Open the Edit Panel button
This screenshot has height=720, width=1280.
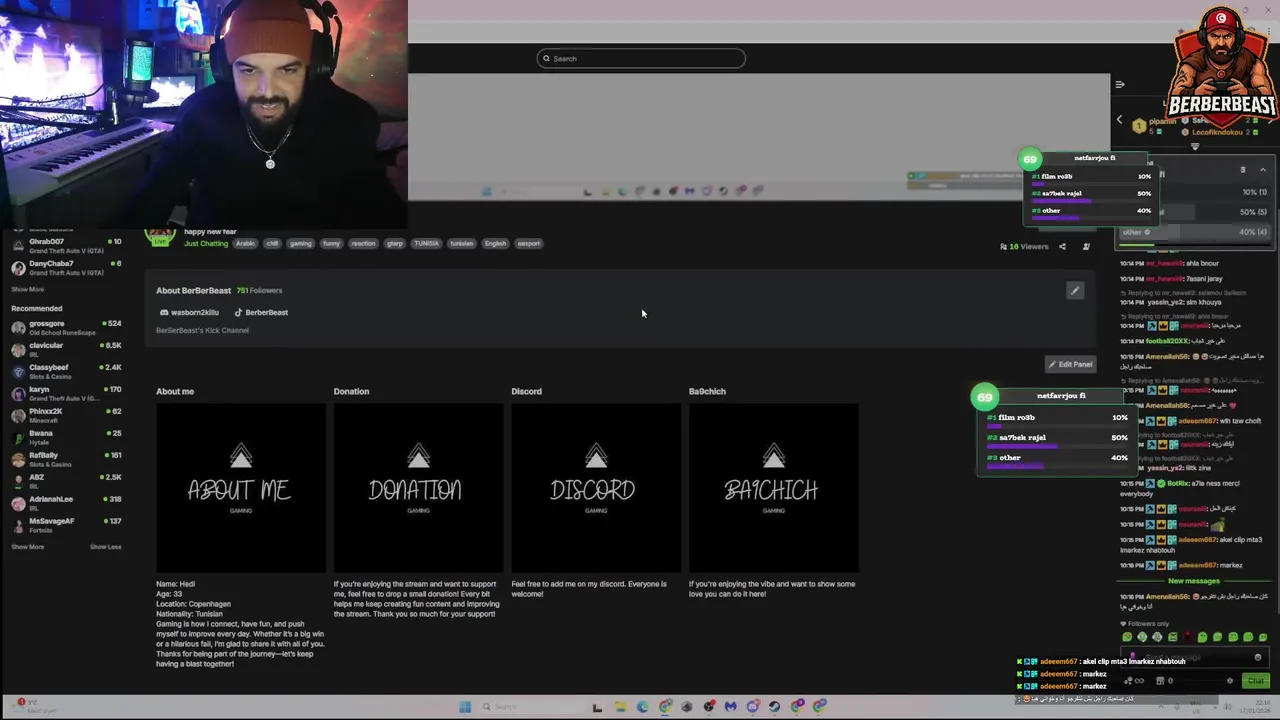pyautogui.click(x=1070, y=364)
